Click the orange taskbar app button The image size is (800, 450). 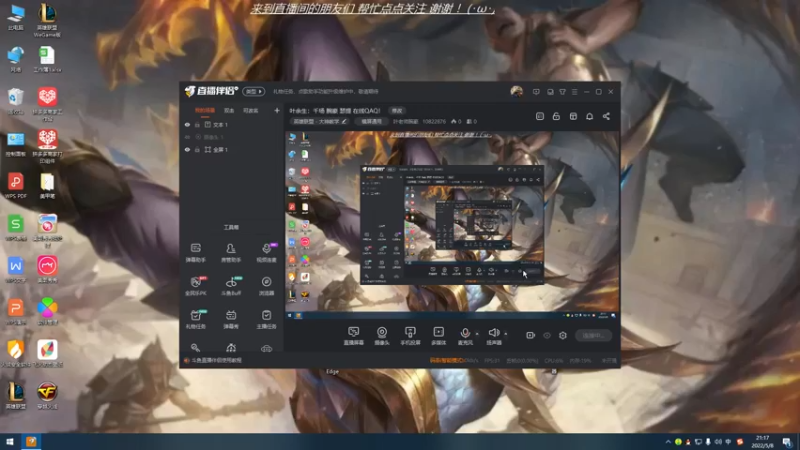pos(31,442)
